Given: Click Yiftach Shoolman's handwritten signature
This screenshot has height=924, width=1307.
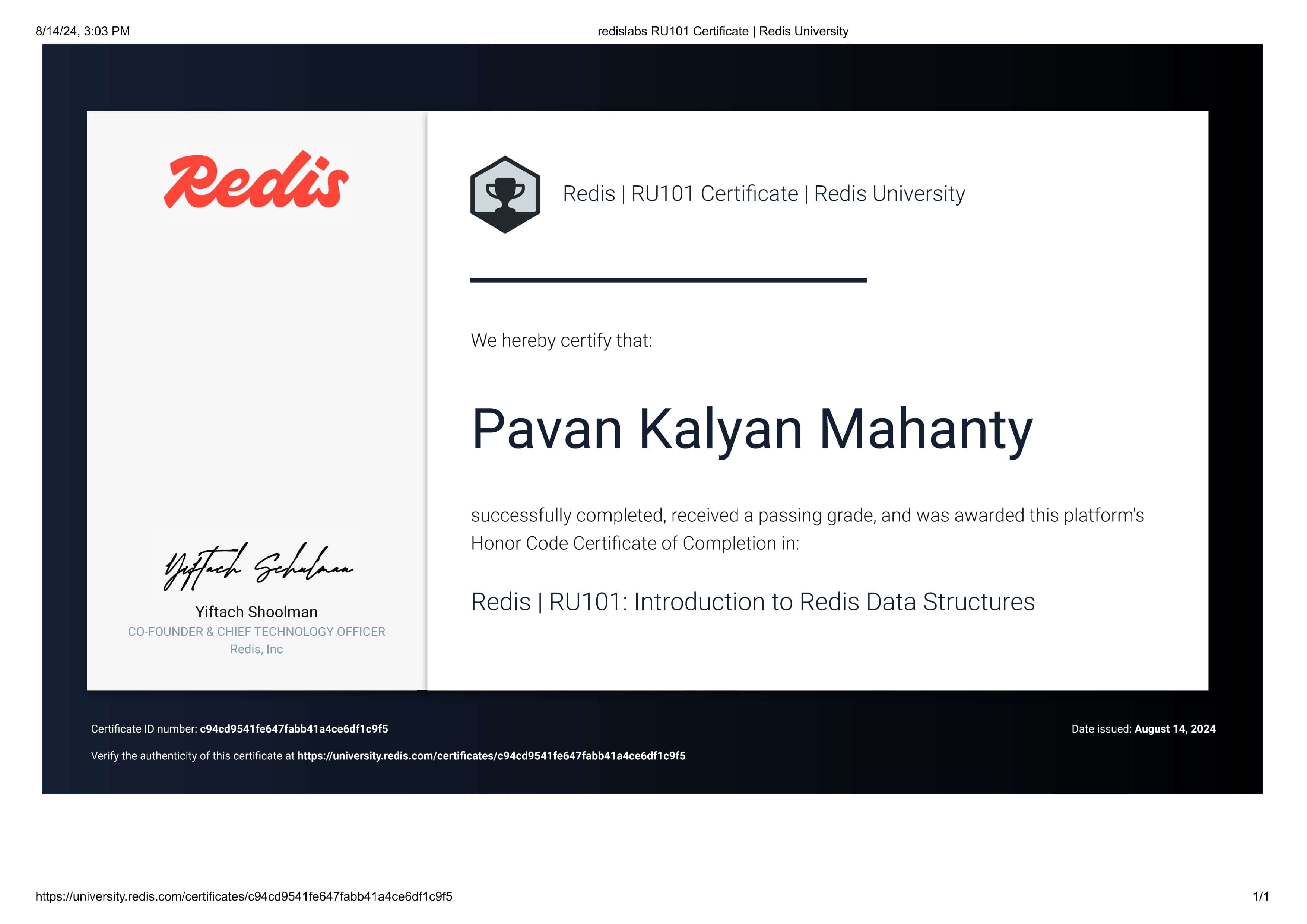Looking at the screenshot, I should (257, 566).
